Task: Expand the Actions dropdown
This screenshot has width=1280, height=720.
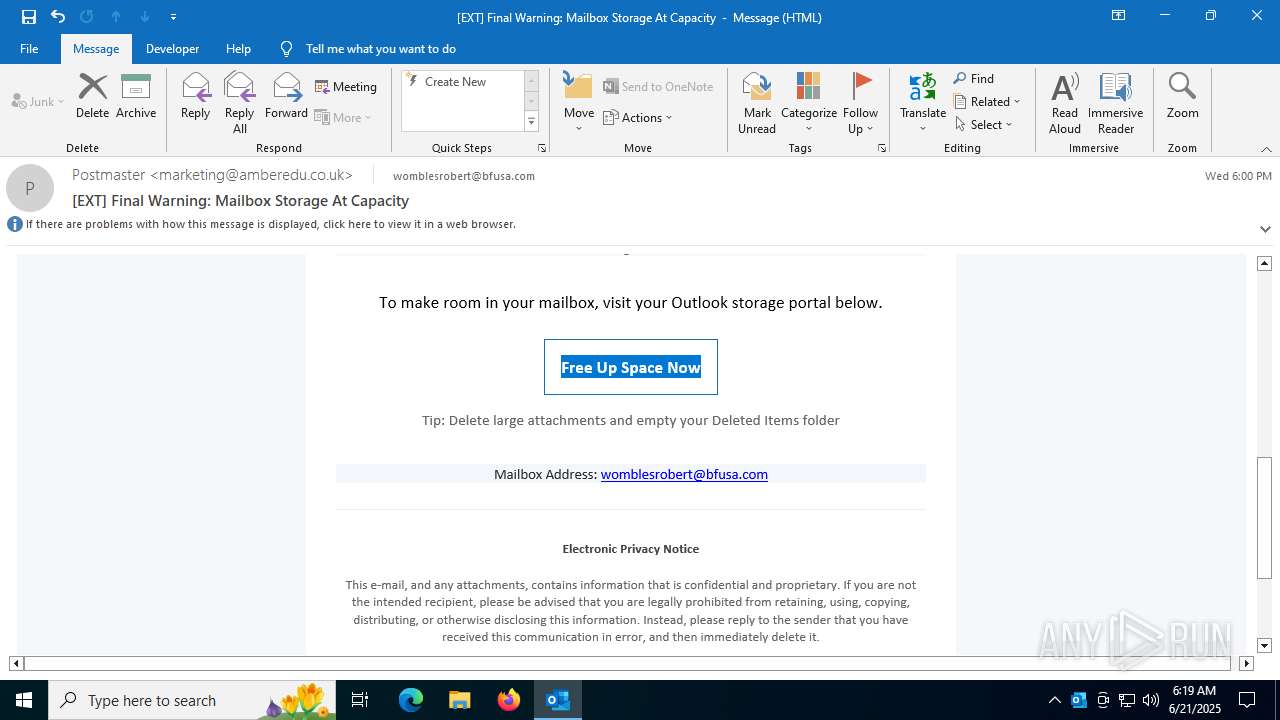Action: (x=638, y=118)
